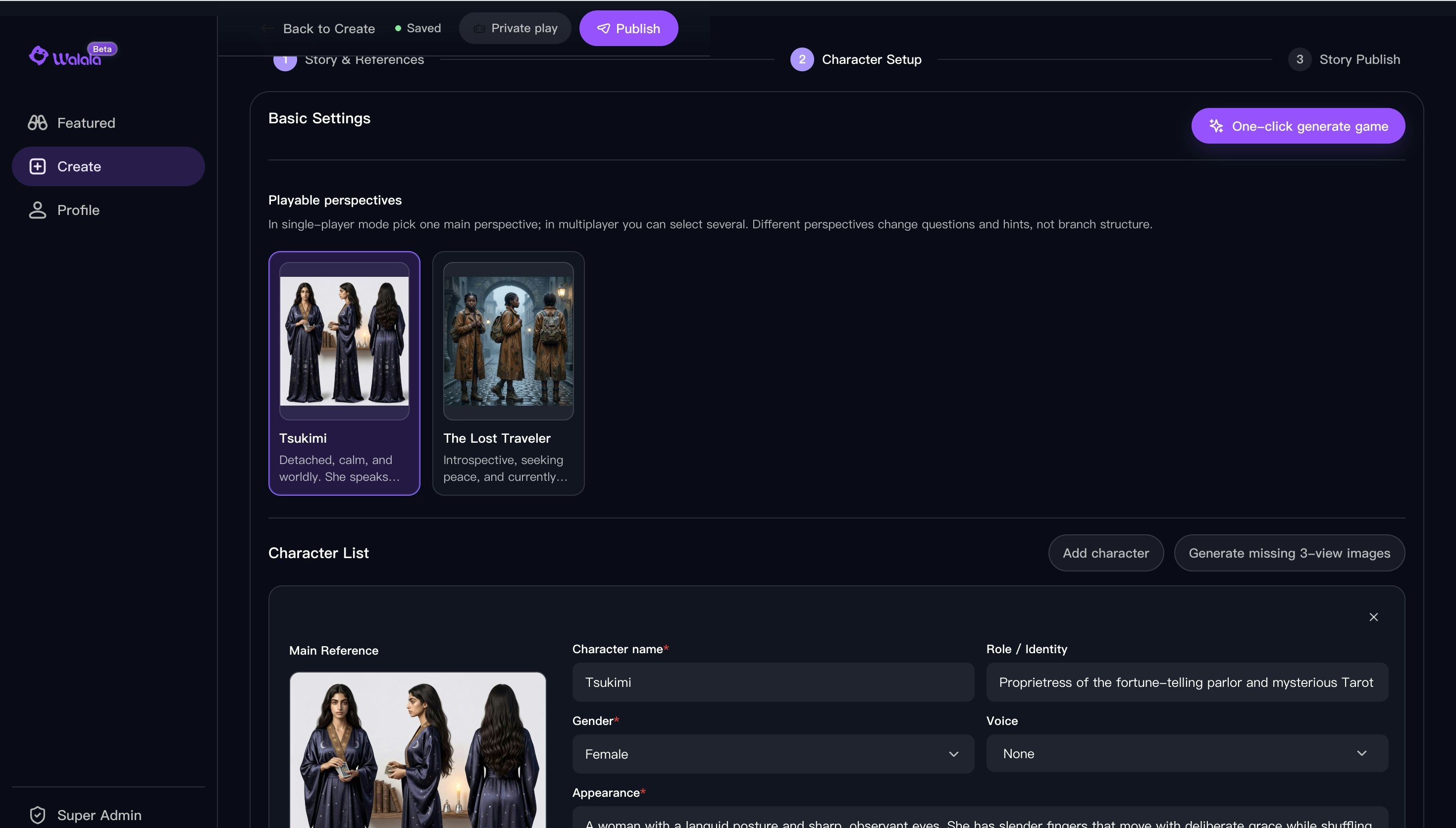
Task: Click the Saved status indicator
Action: click(418, 28)
